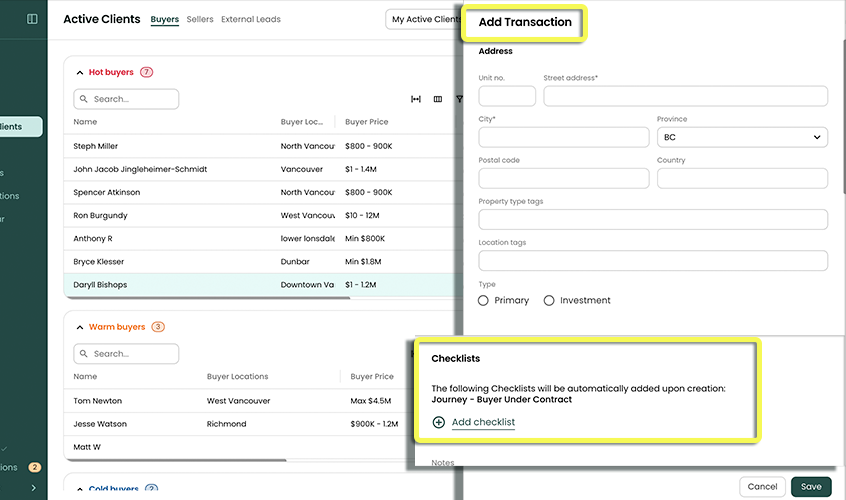Click the Hot buyers count badge
The image size is (846, 500).
[x=147, y=72]
